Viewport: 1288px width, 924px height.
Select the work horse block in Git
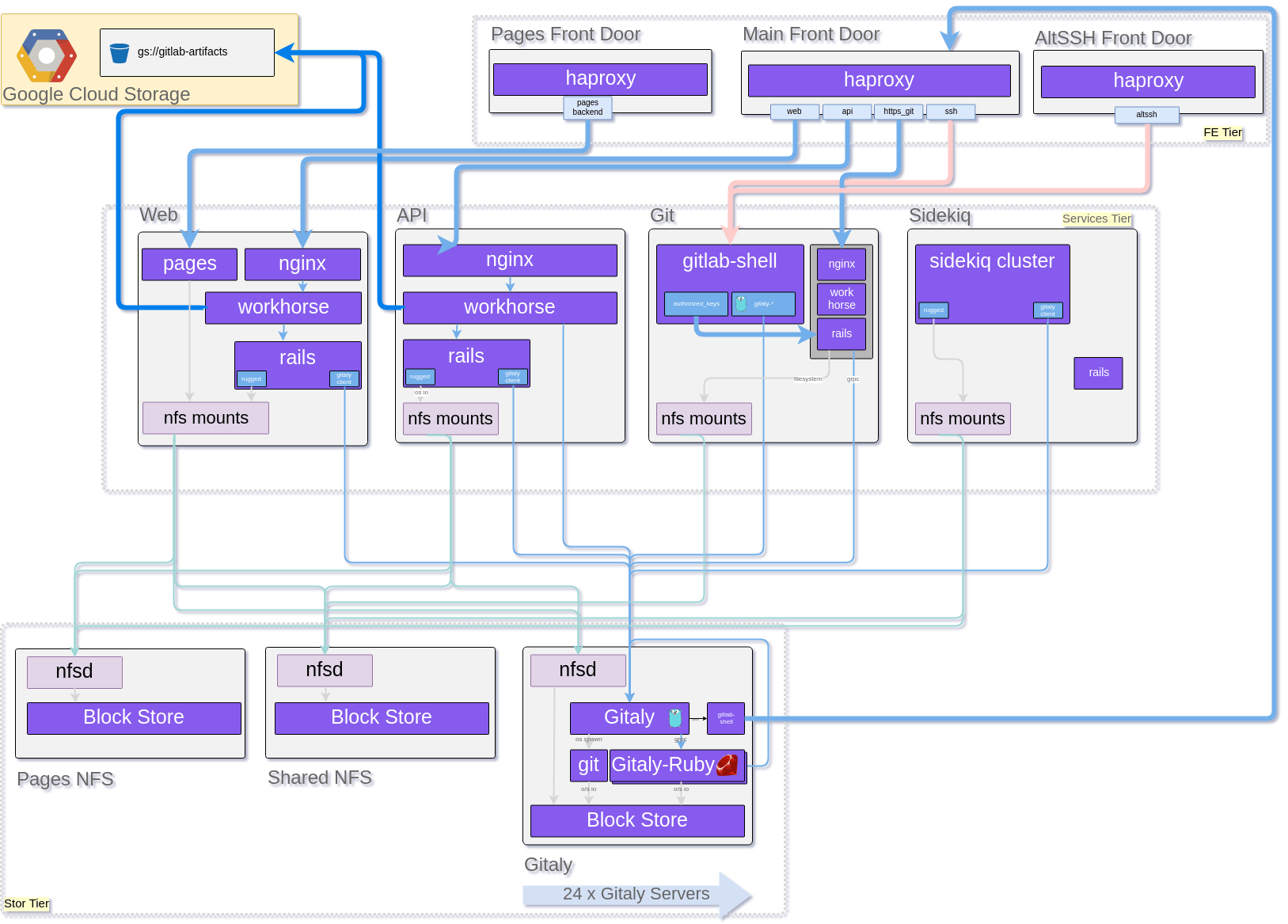click(x=842, y=299)
